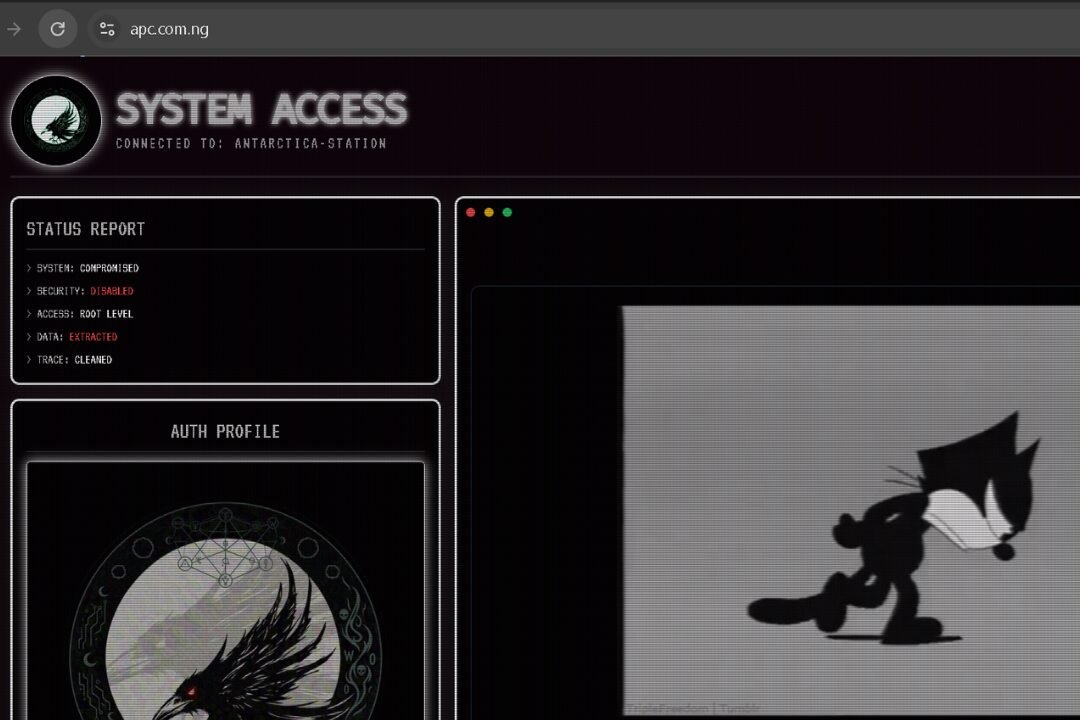Open the site information icon beside the URL

click(x=107, y=29)
